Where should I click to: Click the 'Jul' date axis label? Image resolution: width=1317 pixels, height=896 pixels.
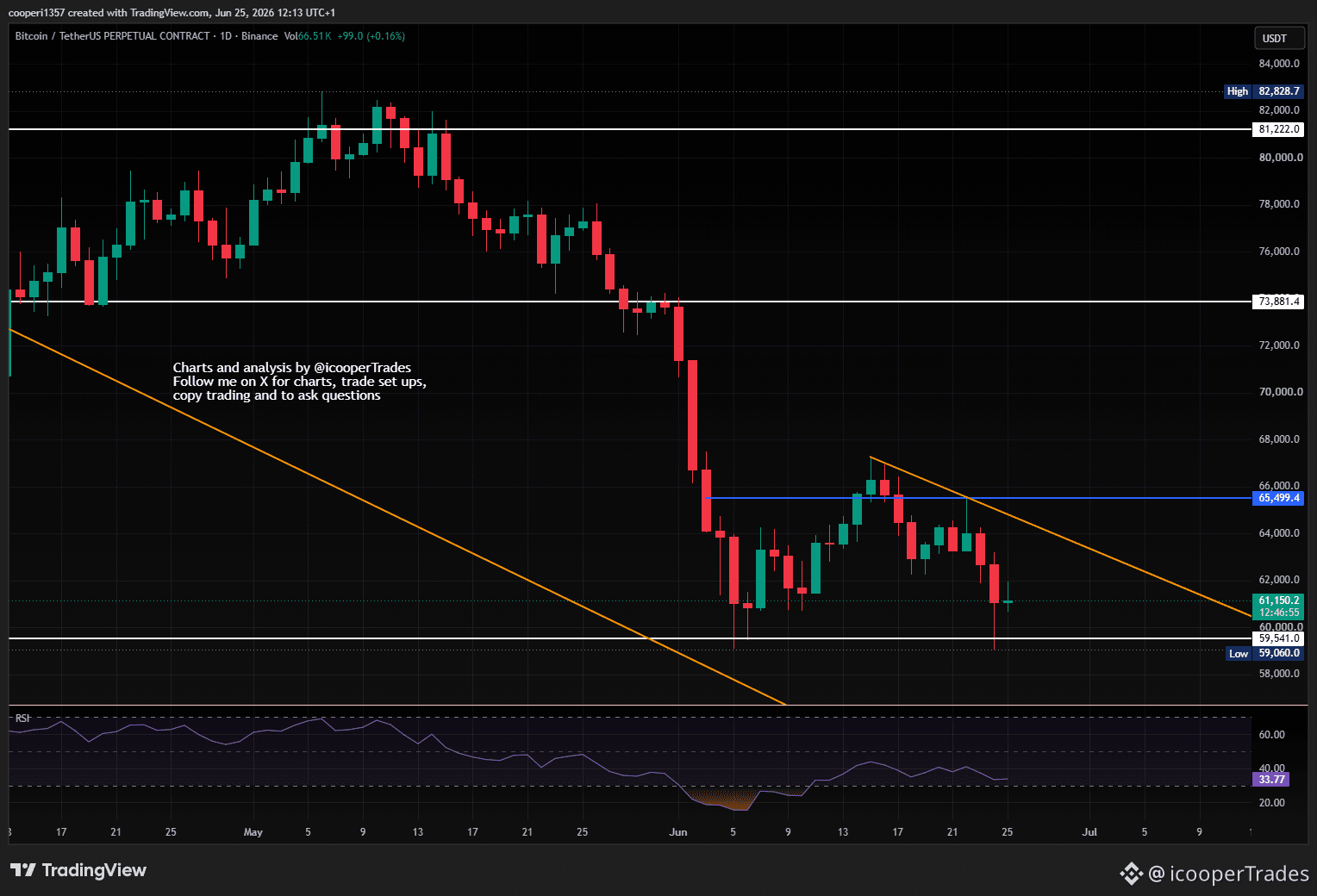coord(1089,832)
